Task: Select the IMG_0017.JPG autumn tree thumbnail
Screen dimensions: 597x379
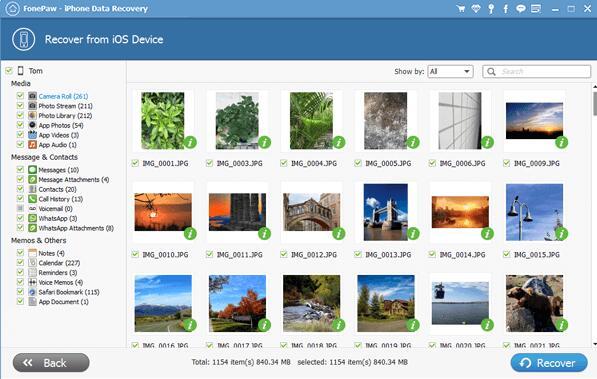Action: (x=237, y=303)
